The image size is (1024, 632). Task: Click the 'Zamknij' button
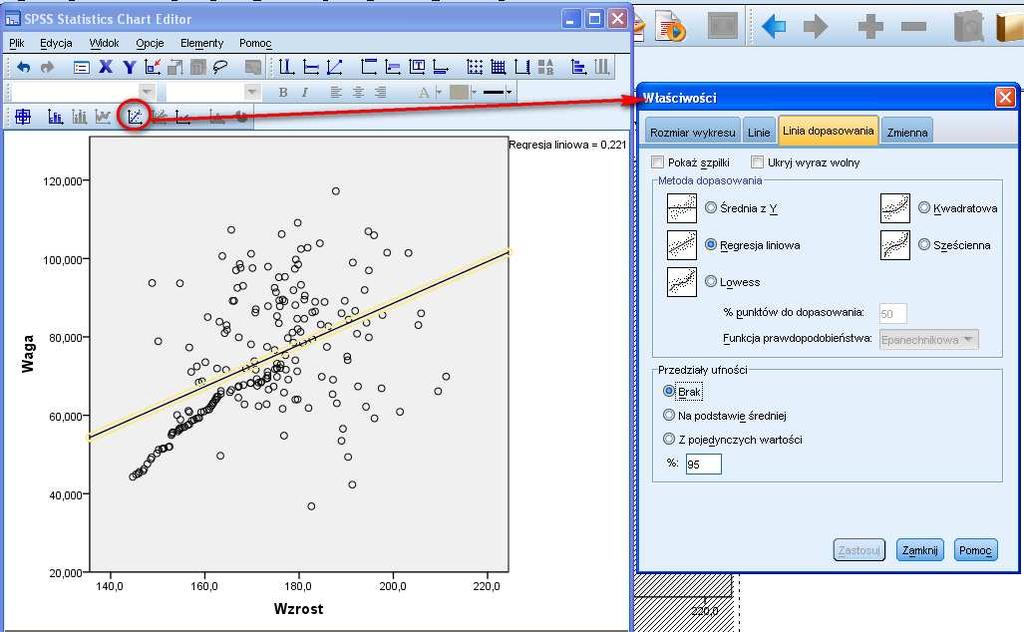(920, 550)
